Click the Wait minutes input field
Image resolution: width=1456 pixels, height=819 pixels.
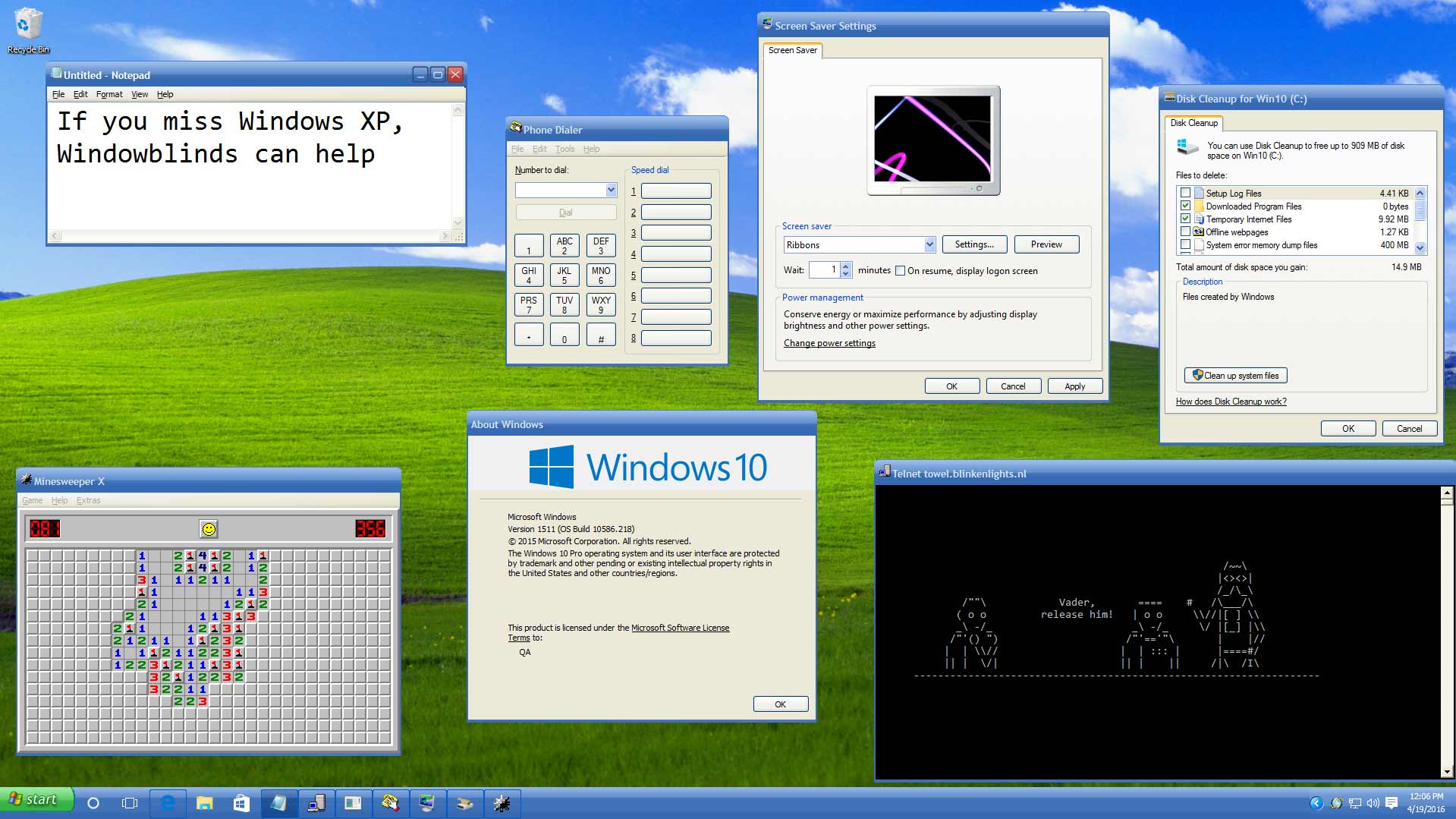[x=824, y=269]
